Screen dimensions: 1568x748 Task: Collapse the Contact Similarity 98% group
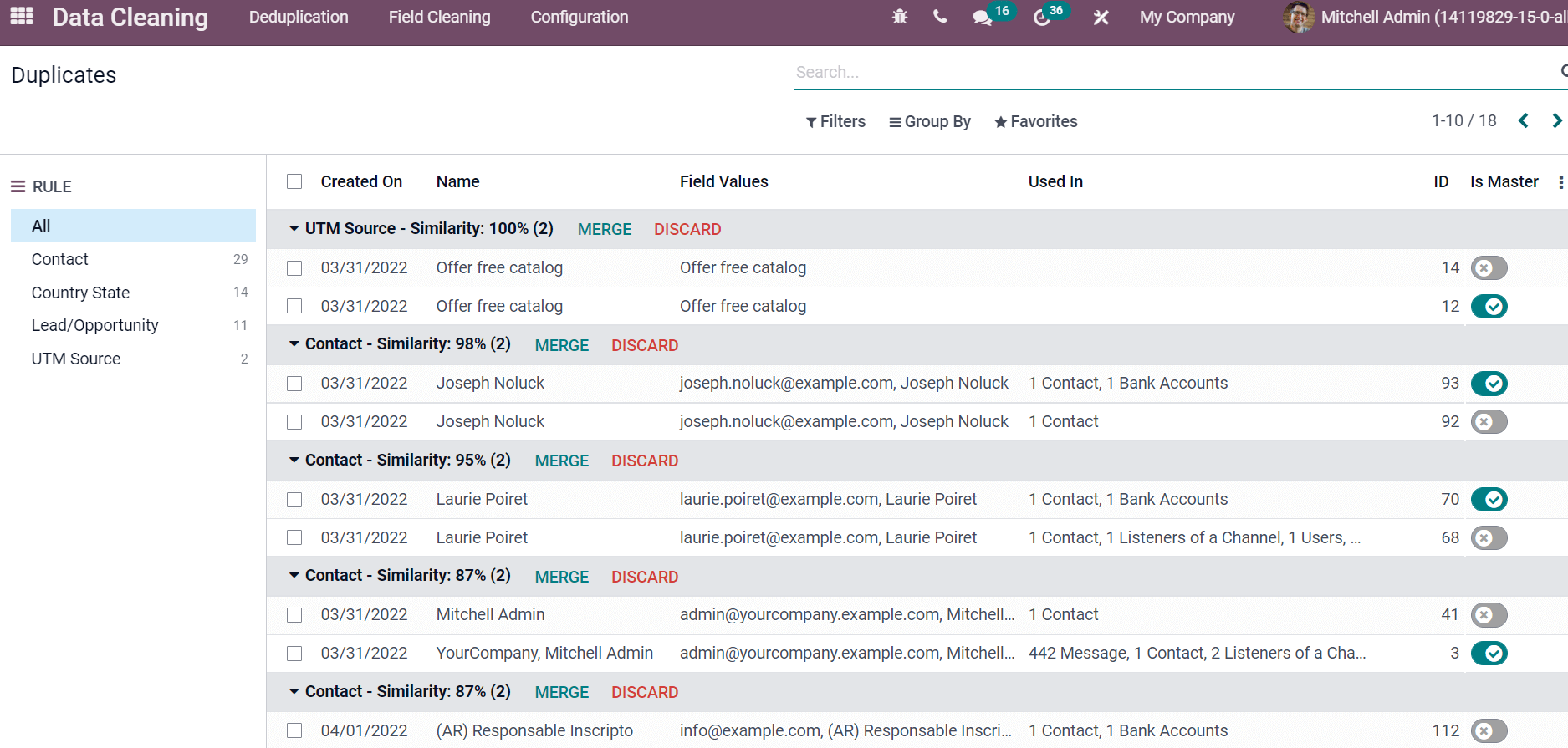(x=294, y=343)
